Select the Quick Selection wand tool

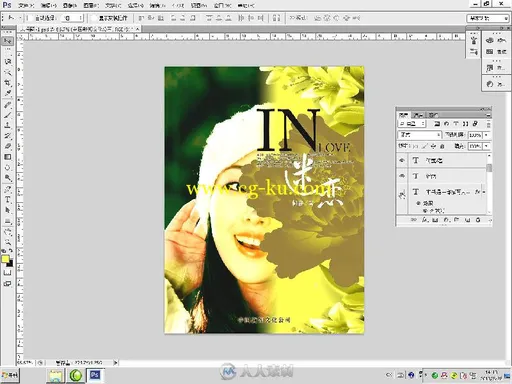8,72
